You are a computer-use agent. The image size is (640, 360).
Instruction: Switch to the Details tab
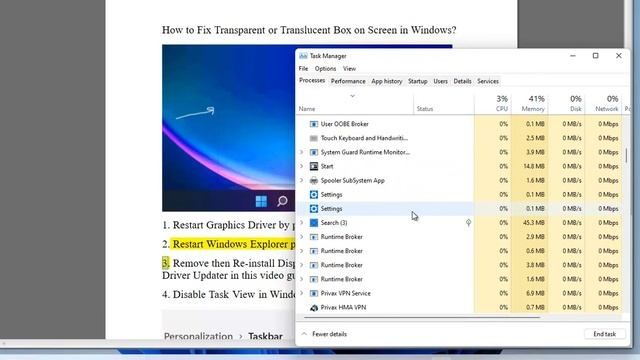pyautogui.click(x=462, y=81)
